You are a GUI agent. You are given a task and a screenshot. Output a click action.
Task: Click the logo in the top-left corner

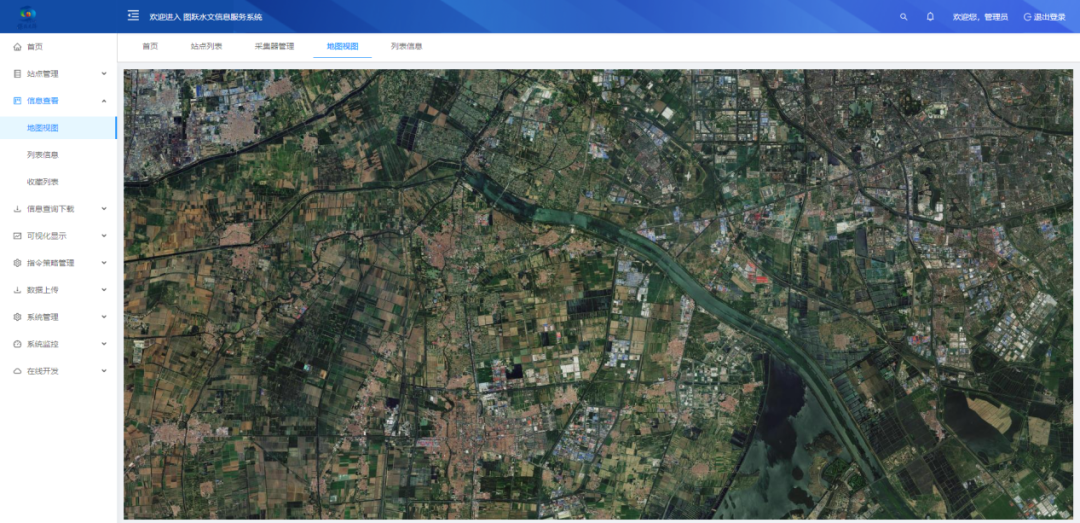[x=25, y=16]
